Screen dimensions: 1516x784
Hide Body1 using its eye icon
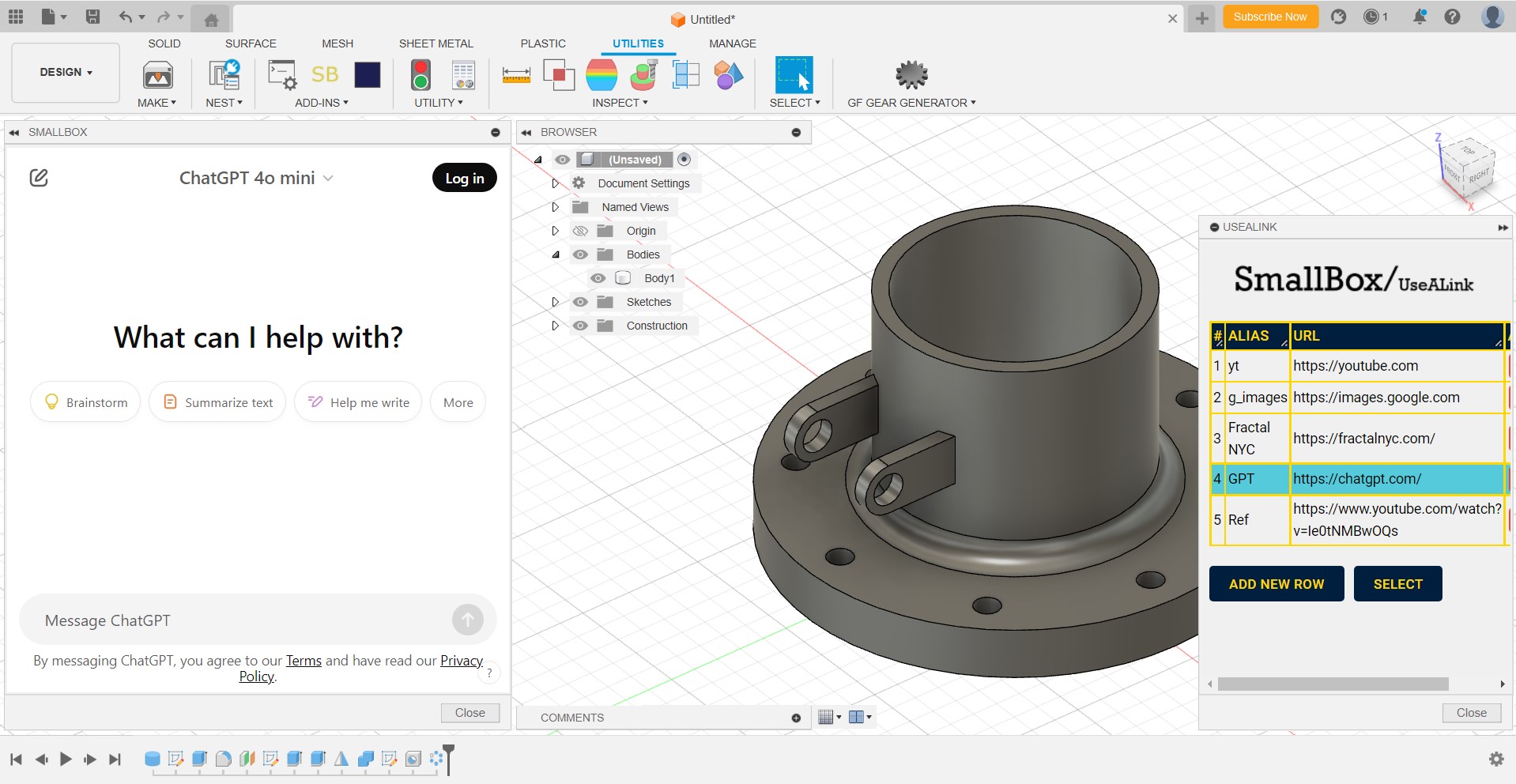coord(598,278)
